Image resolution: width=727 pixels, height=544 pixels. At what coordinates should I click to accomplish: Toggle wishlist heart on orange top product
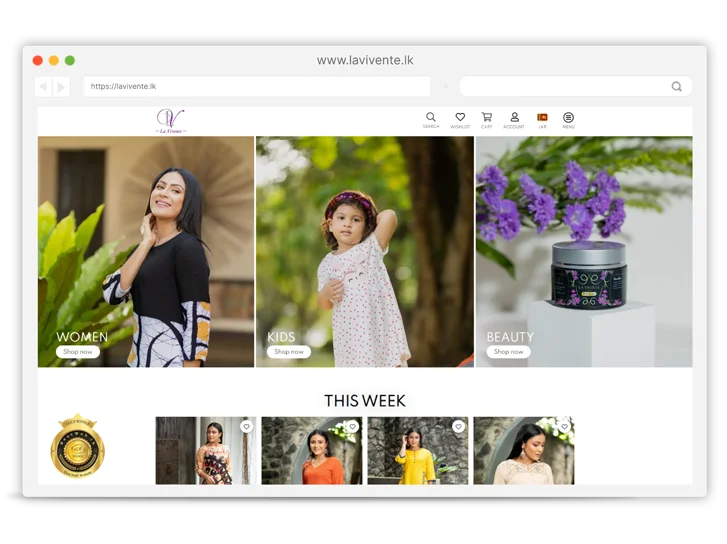coord(353,426)
